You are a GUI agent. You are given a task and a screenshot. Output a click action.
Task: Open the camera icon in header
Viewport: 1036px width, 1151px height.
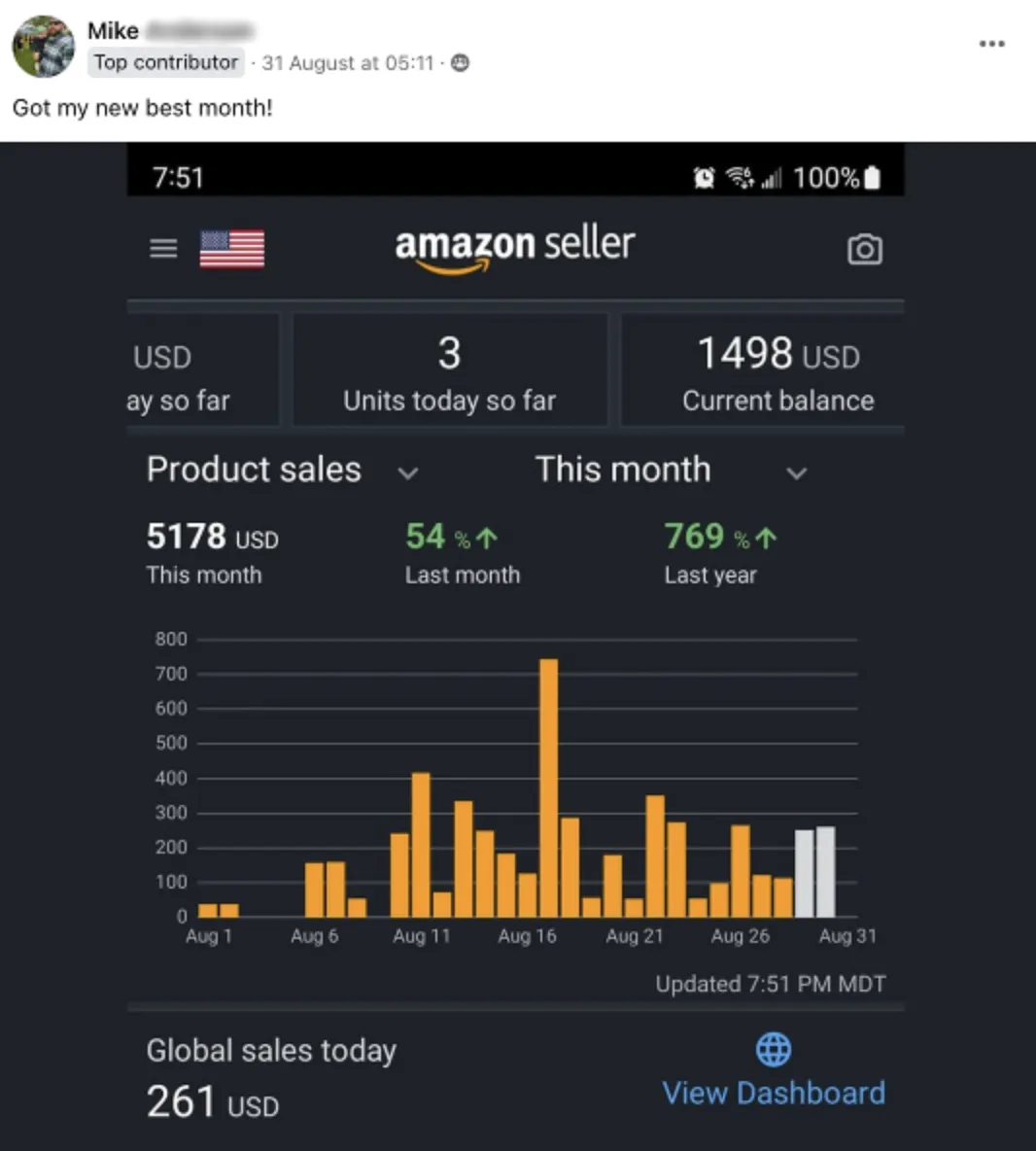pos(864,250)
